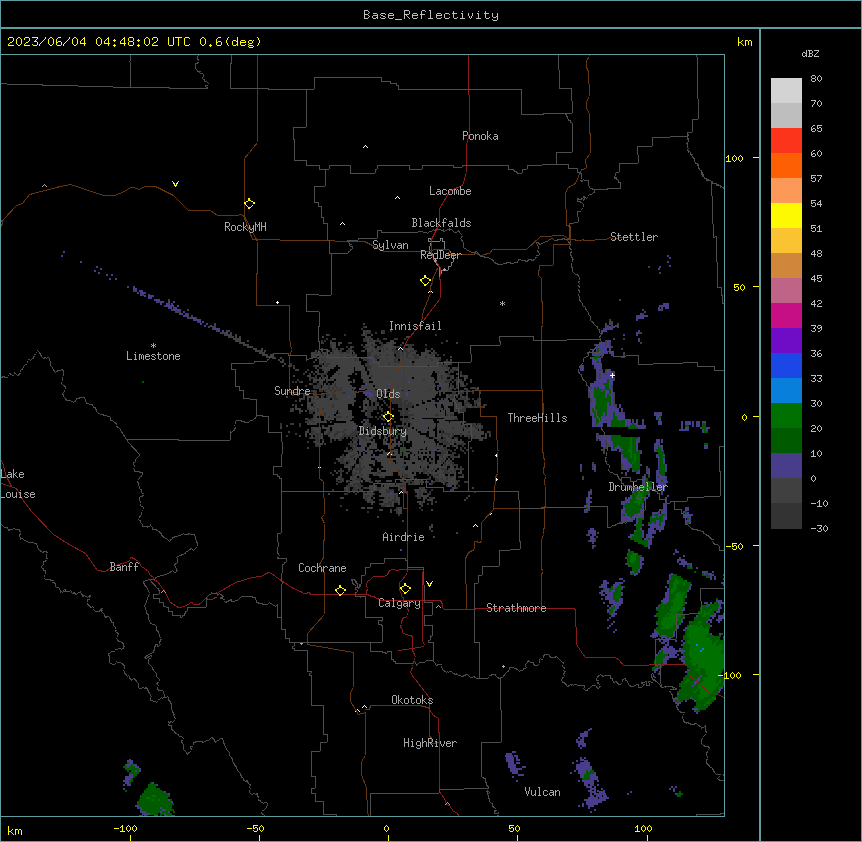Select the bright yellow 54-51 dBZ swatch
The width and height of the screenshot is (862, 842).
786,215
